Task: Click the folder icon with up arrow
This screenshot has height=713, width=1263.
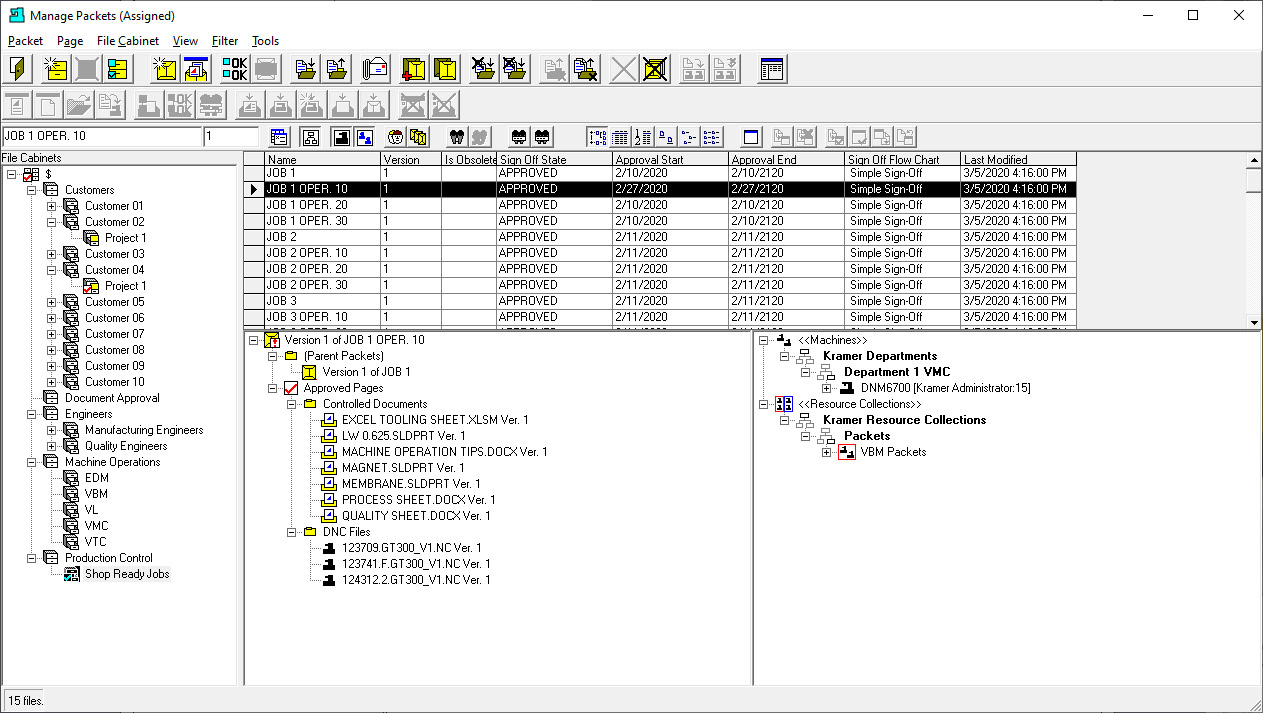Action: pyautogui.click(x=337, y=69)
